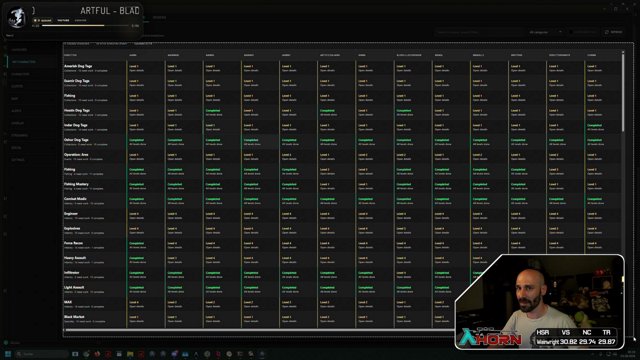This screenshot has width=640, height=360.
Task: Click the Hossin Dog Tags row title
Action: tap(77, 110)
